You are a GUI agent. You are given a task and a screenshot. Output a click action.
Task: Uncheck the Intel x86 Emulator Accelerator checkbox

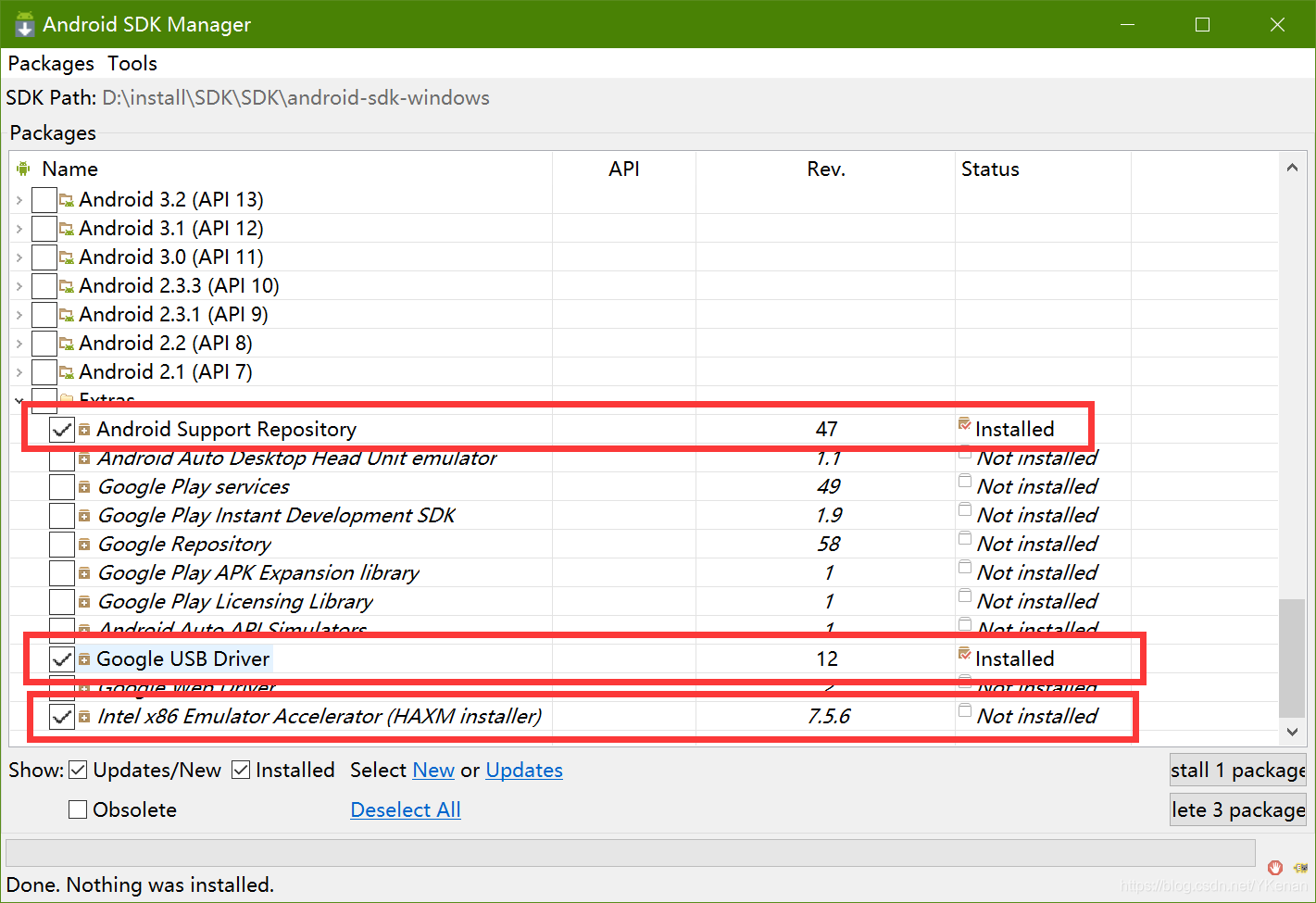click(62, 717)
